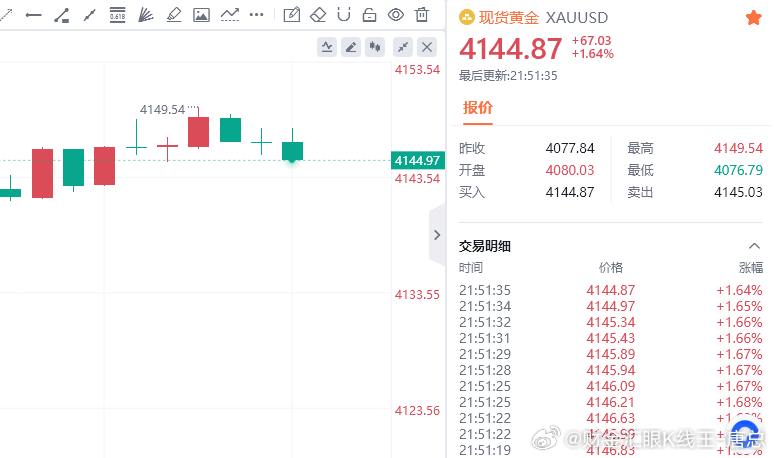Click the 最低 value 4076.79
This screenshot has width=774, height=458.
(x=738, y=170)
